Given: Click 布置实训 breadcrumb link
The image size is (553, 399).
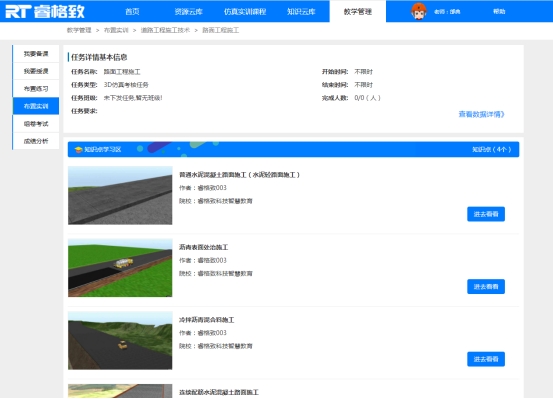Looking at the screenshot, I should 116,30.
